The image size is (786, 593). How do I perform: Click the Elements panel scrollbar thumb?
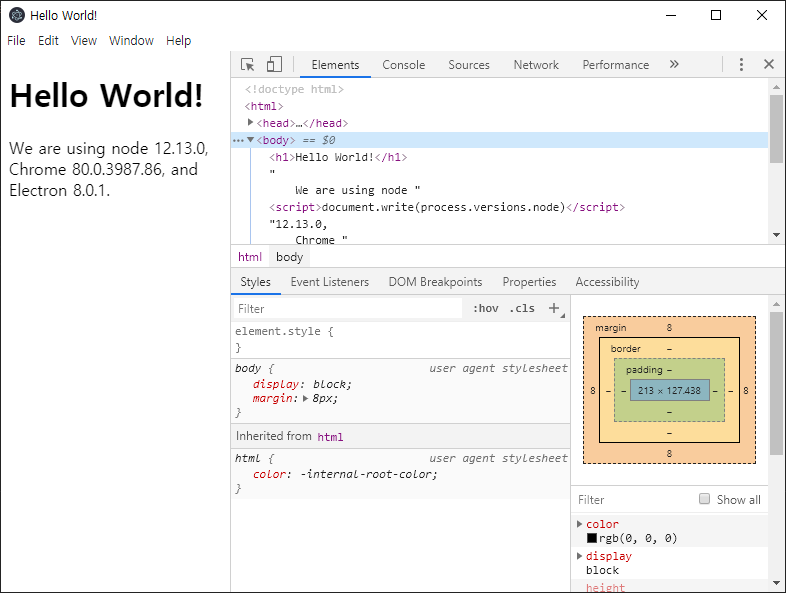[x=776, y=129]
